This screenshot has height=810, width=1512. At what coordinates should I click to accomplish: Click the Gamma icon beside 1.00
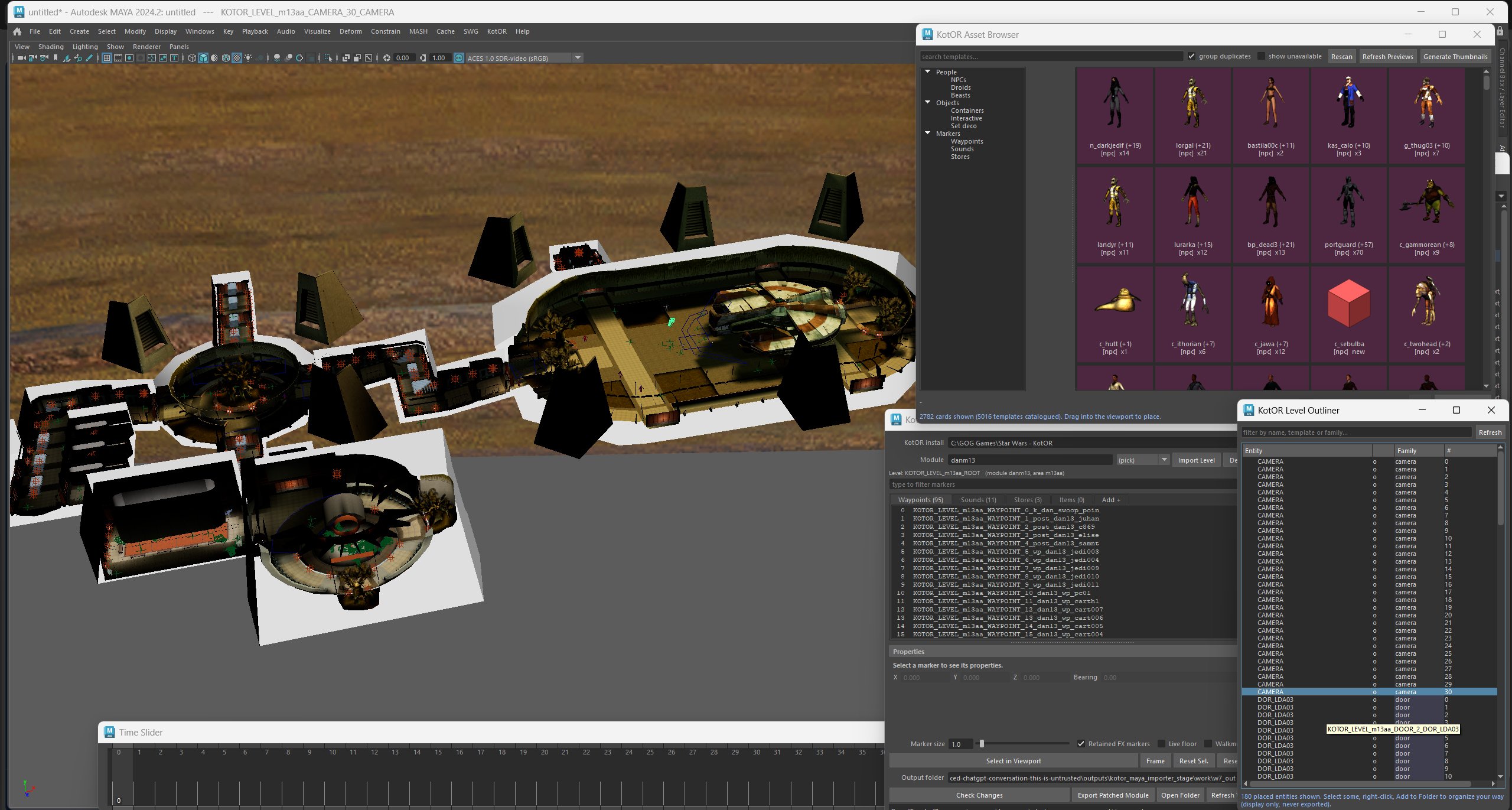pyautogui.click(x=423, y=58)
